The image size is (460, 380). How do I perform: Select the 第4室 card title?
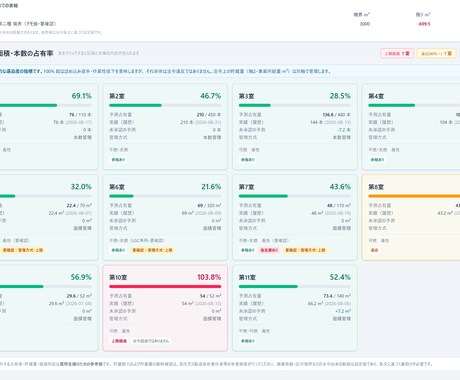376,96
